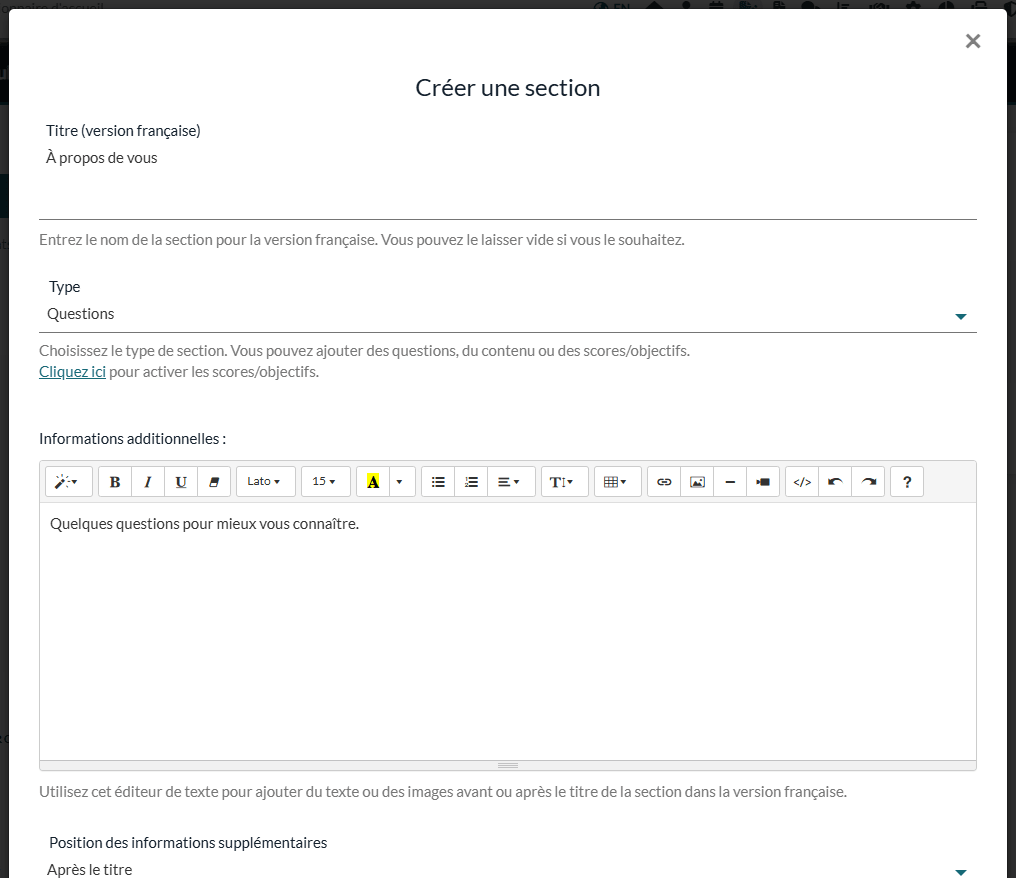Screen dimensions: 1016x878
Task: Click the editor resize handle bar
Action: pos(507,765)
